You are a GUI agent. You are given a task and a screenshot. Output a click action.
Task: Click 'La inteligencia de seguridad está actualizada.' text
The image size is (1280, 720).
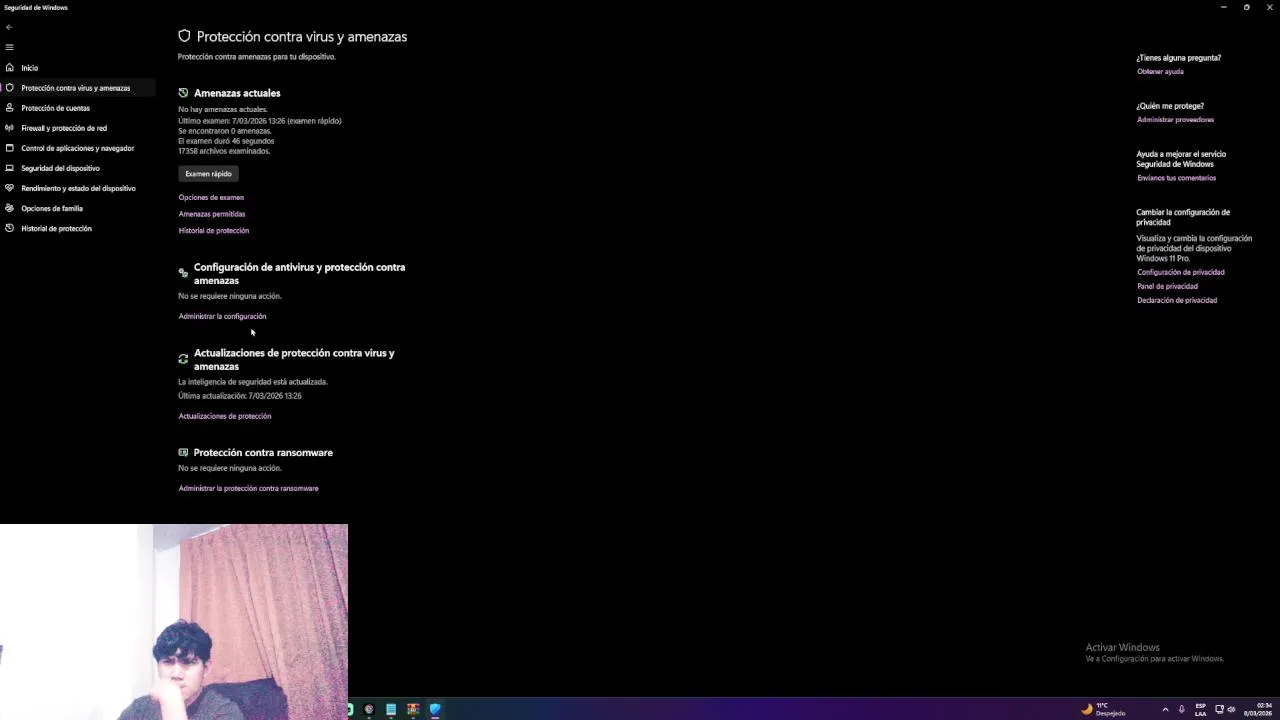253,382
